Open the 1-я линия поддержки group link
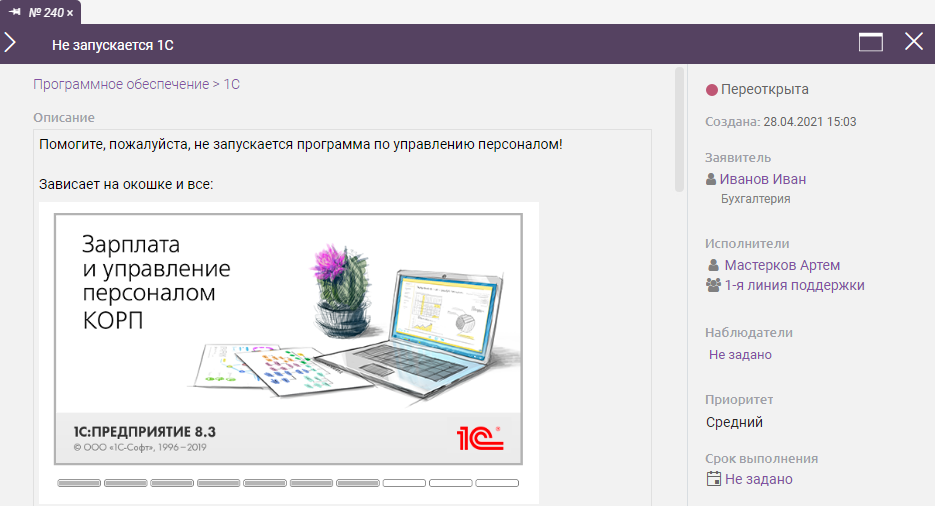The image size is (935, 506). (794, 285)
